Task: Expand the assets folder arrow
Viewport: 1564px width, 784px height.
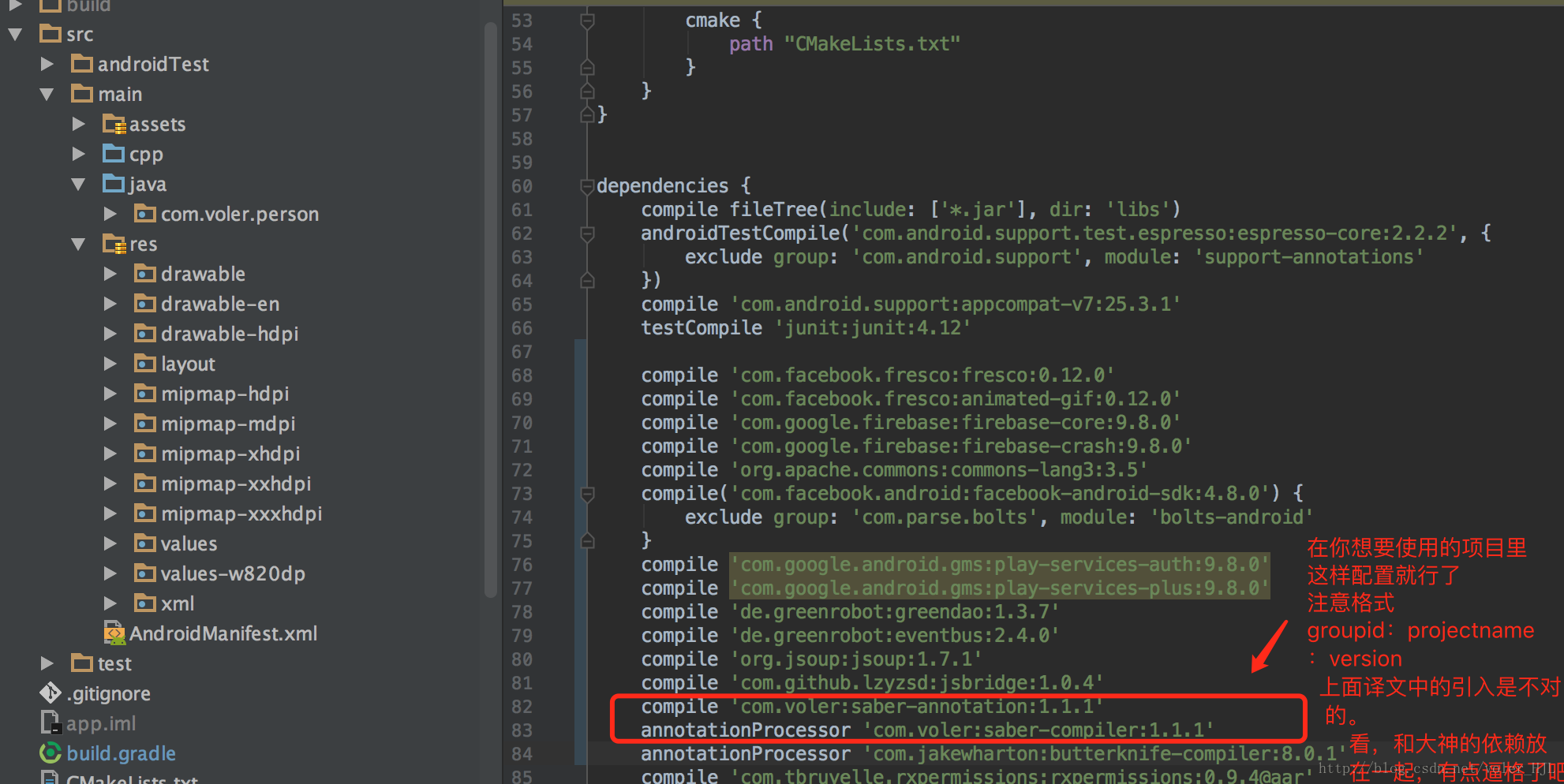Action: click(x=78, y=124)
